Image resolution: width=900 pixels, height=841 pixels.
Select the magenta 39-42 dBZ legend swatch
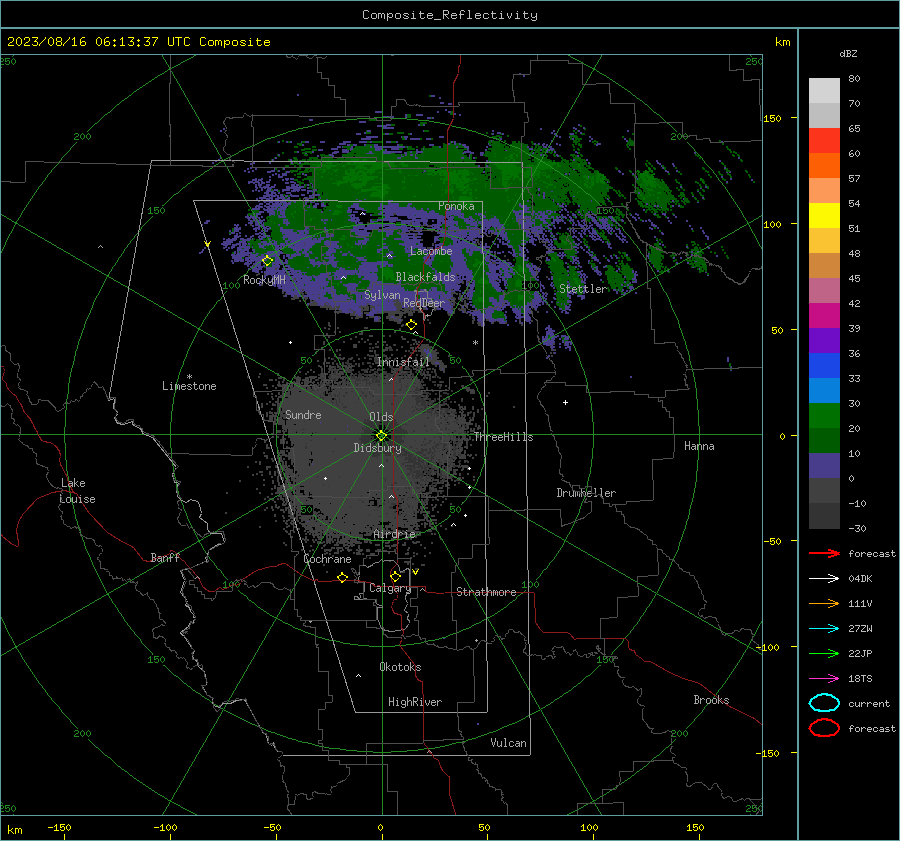pos(824,316)
